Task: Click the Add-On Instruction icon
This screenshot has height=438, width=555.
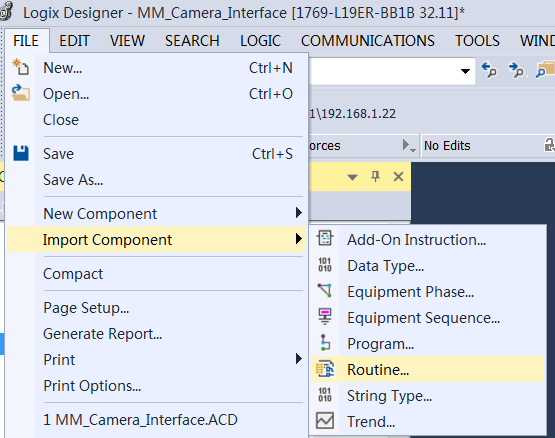Action: point(325,238)
